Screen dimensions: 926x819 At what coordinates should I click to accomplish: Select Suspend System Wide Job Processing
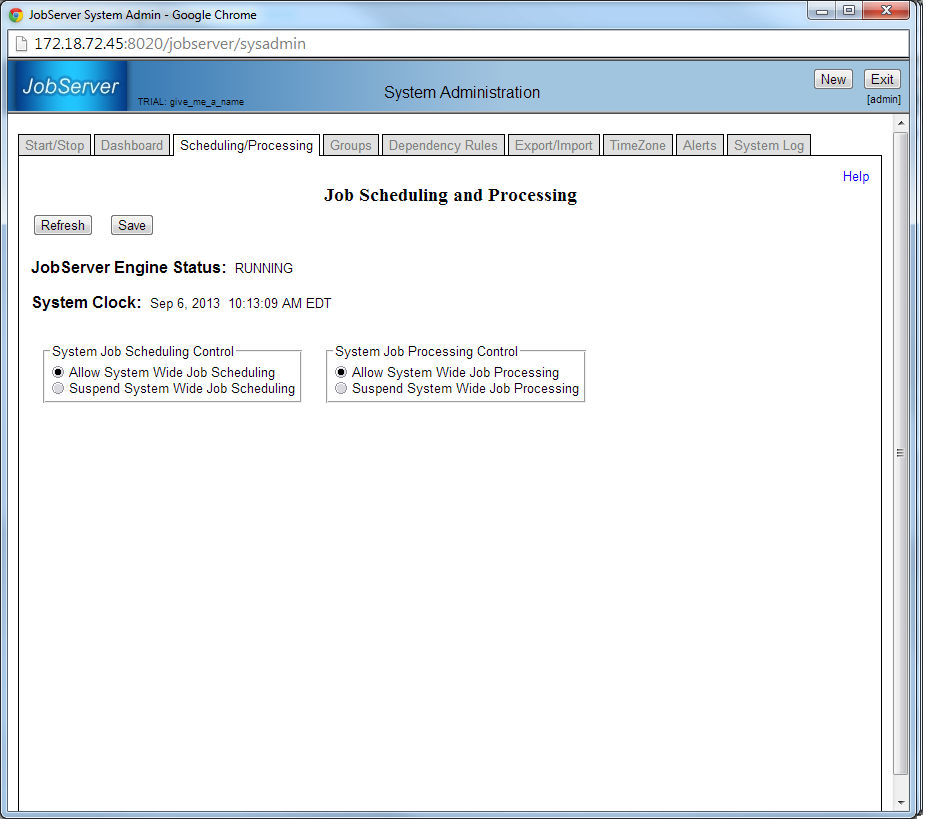[341, 388]
